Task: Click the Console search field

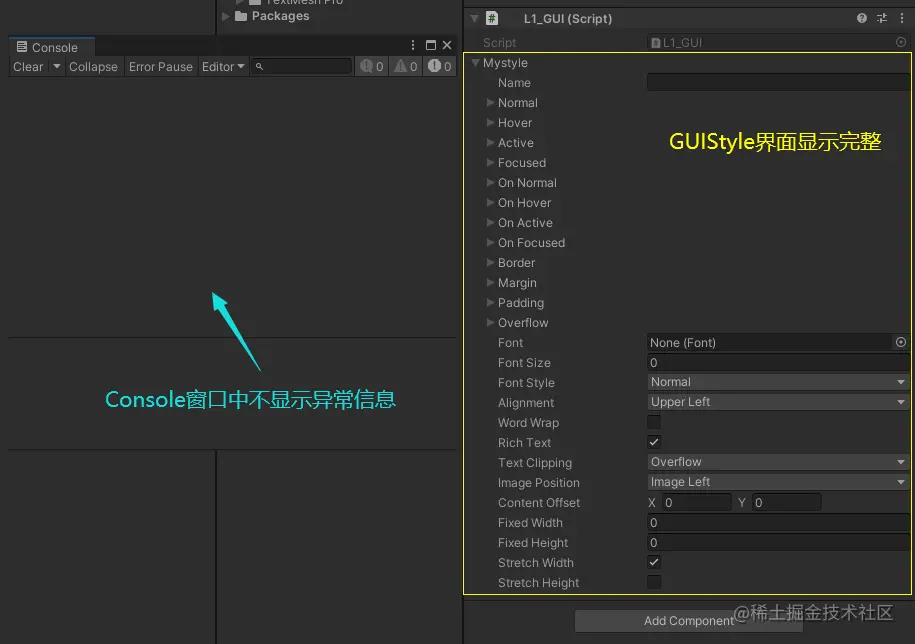Action: (x=301, y=66)
